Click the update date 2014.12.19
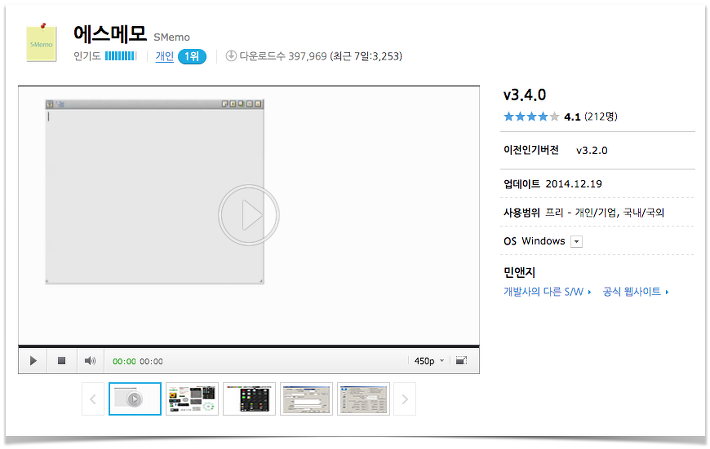Viewport: 710px width, 449px height. coord(574,184)
